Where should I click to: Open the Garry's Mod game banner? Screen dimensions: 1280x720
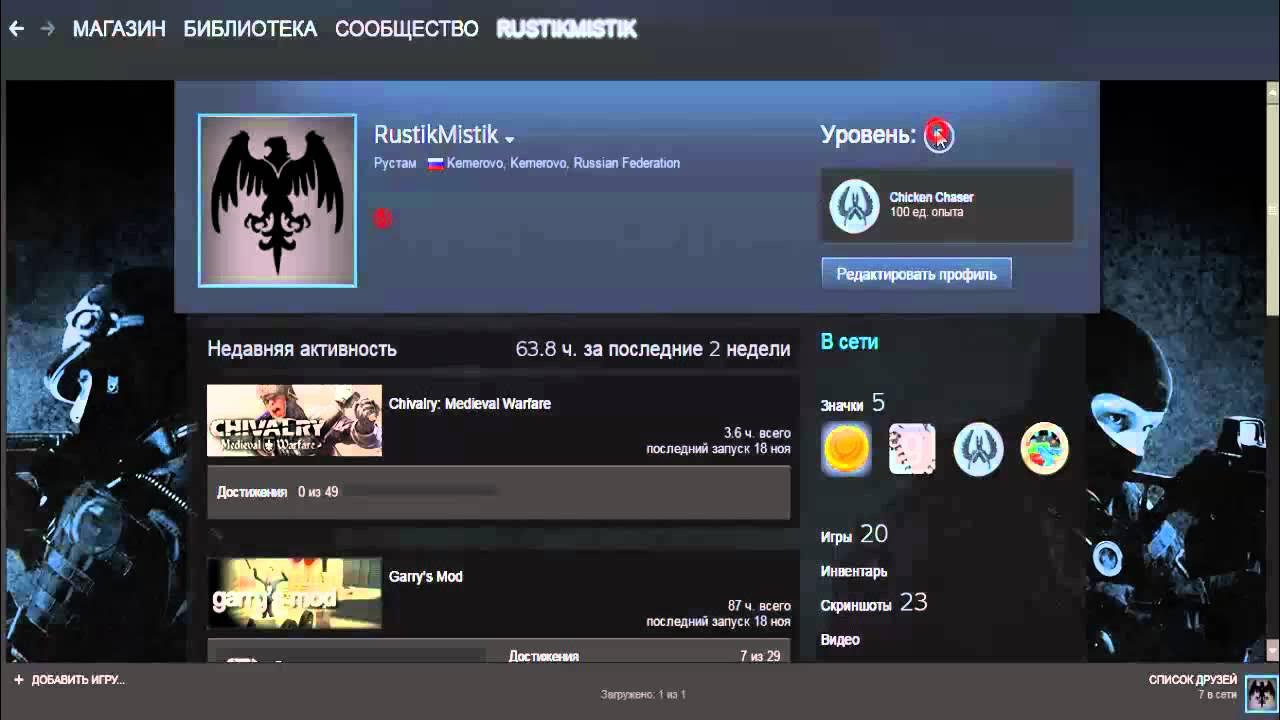tap(294, 593)
